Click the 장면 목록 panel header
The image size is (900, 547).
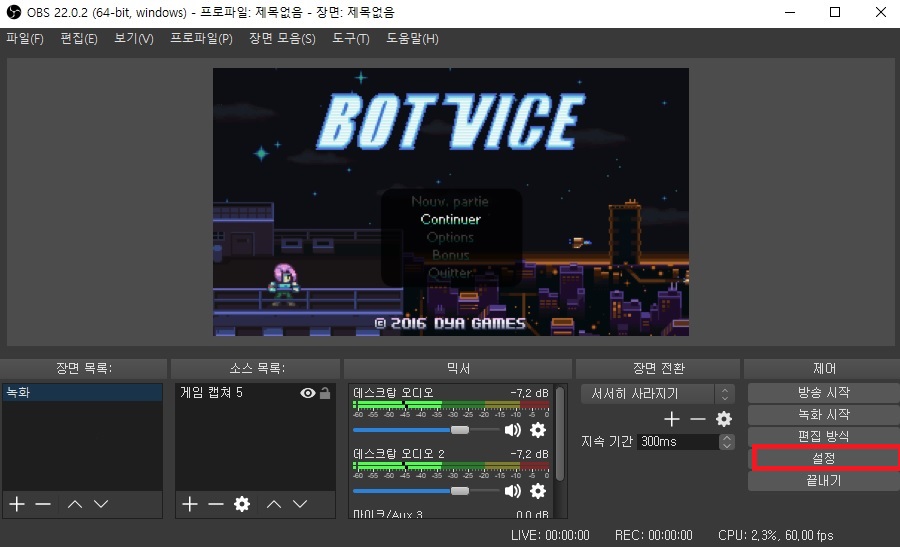coord(84,368)
